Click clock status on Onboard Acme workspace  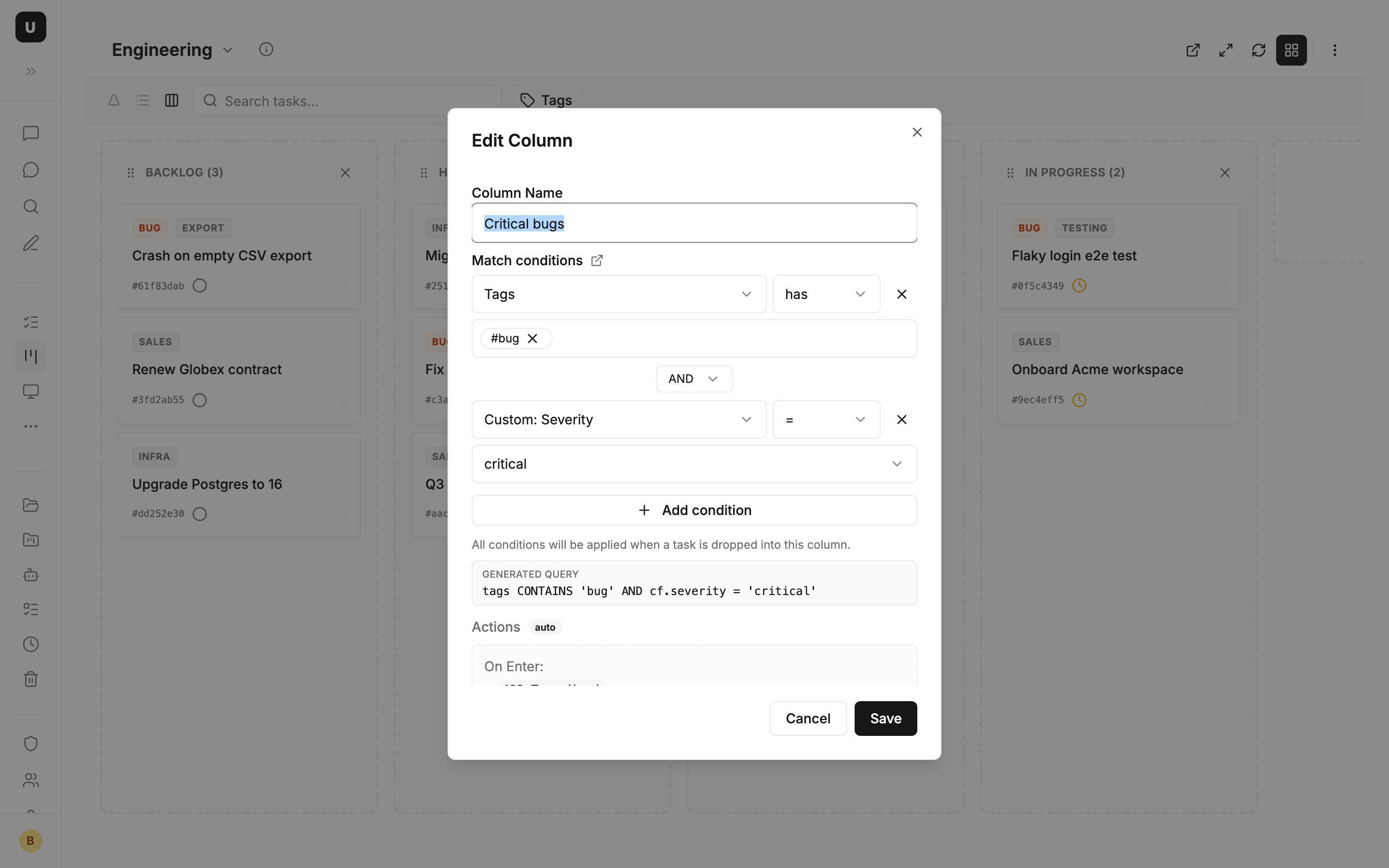(1079, 400)
